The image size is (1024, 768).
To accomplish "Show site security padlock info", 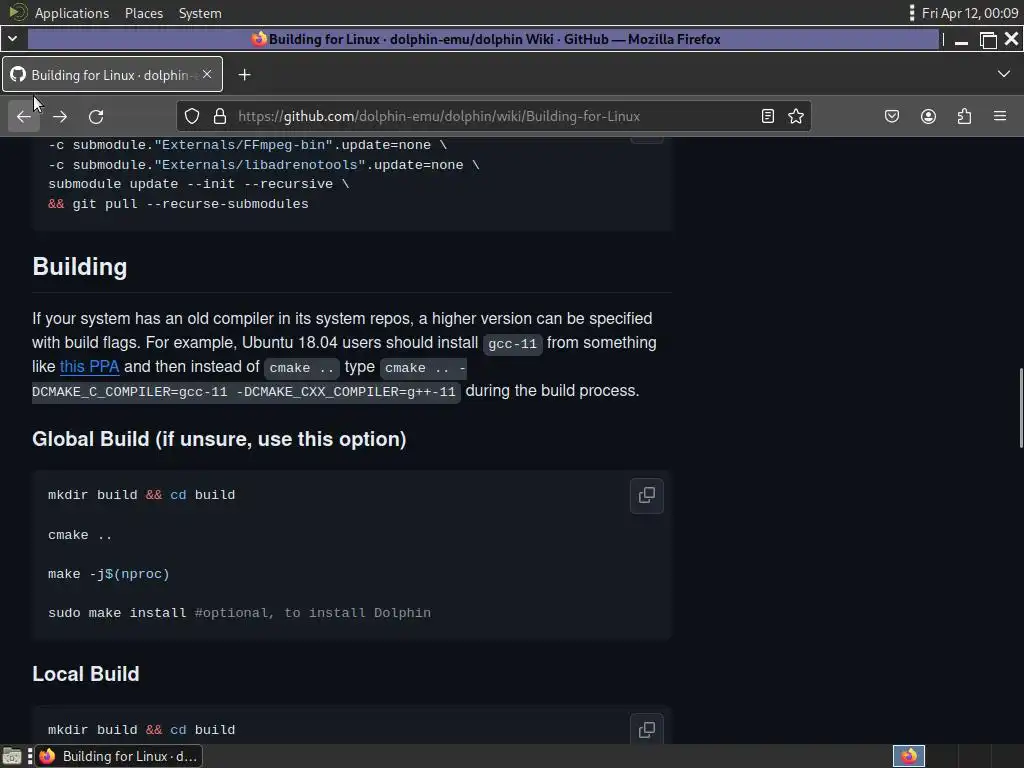I will [x=220, y=116].
